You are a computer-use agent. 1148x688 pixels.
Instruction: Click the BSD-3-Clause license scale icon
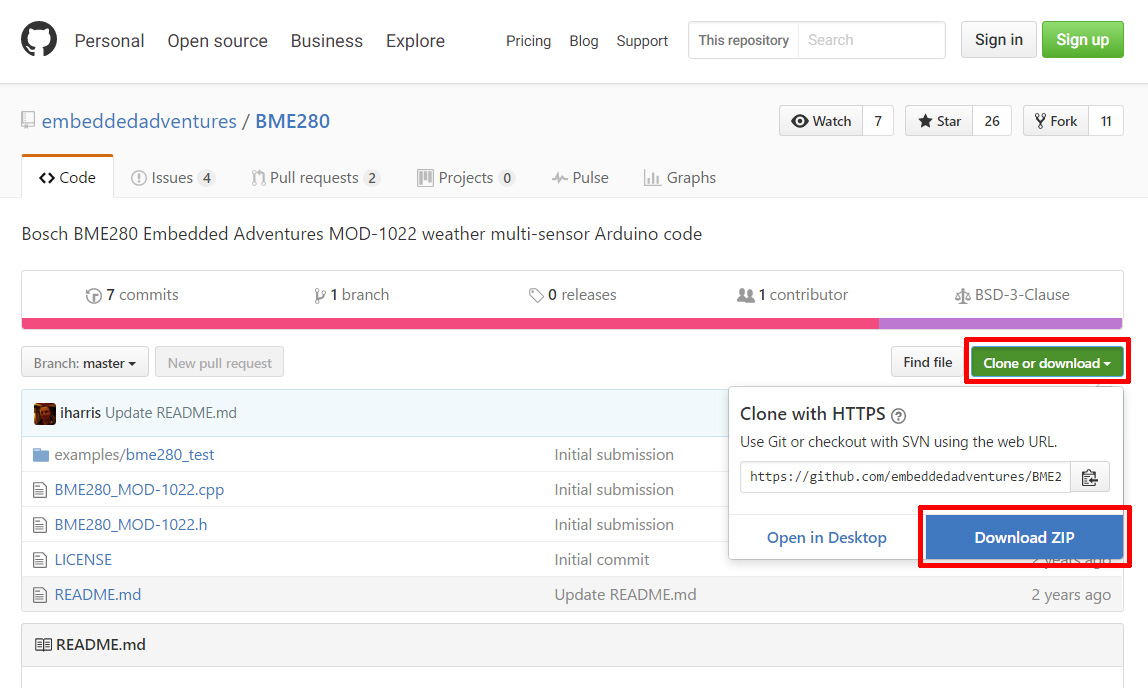(962, 296)
